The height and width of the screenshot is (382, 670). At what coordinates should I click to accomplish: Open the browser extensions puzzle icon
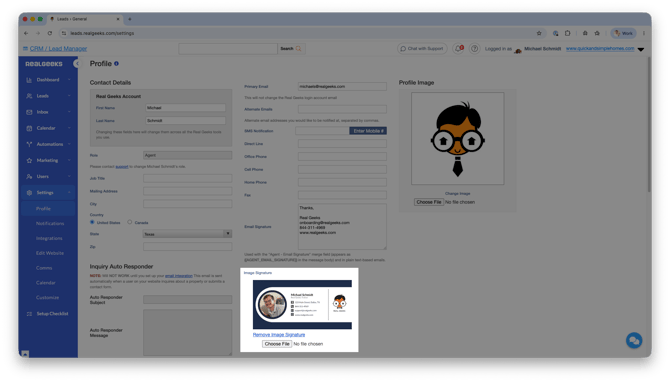coord(567,33)
